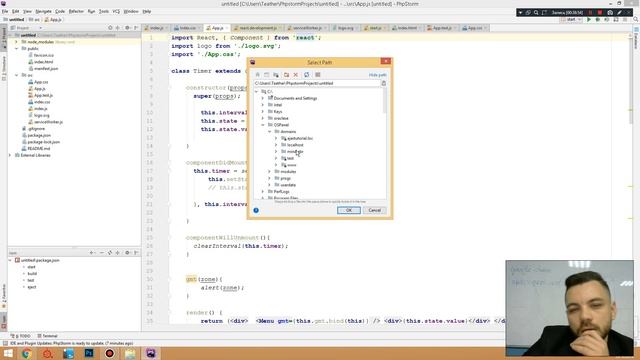Expand the node_modules folder in project tree
This screenshot has width=640, height=360.
16,42
